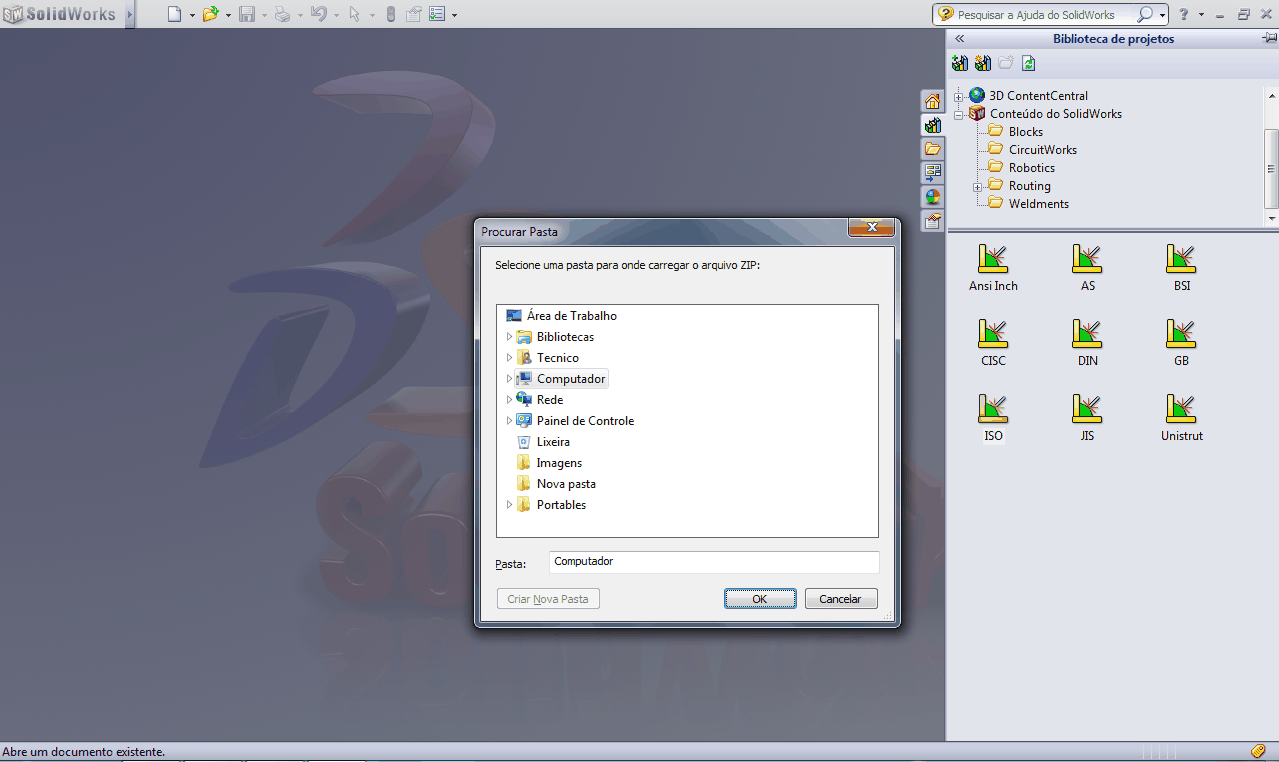Select the Weldments folder
The image size is (1279, 762).
[x=1028, y=204]
